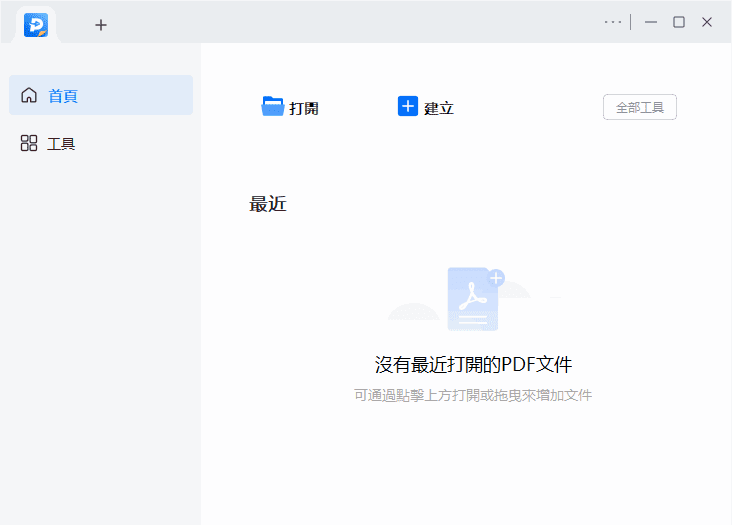Click the 打開 label
Viewport: 732px width, 525px height.
[304, 108]
